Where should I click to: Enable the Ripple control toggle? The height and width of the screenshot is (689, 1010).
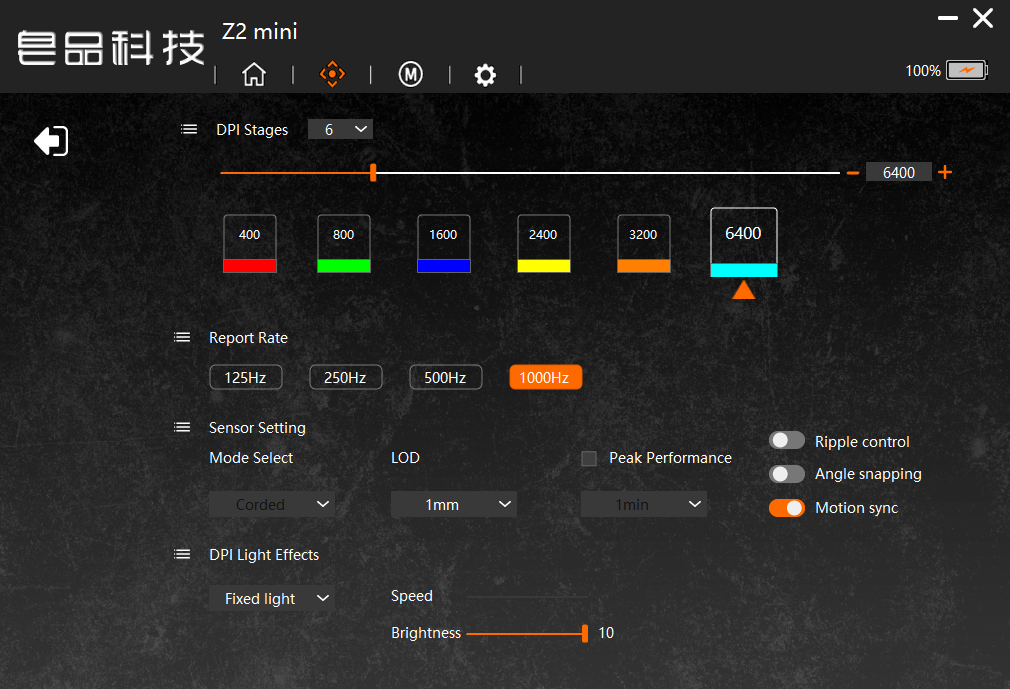pyautogui.click(x=787, y=441)
